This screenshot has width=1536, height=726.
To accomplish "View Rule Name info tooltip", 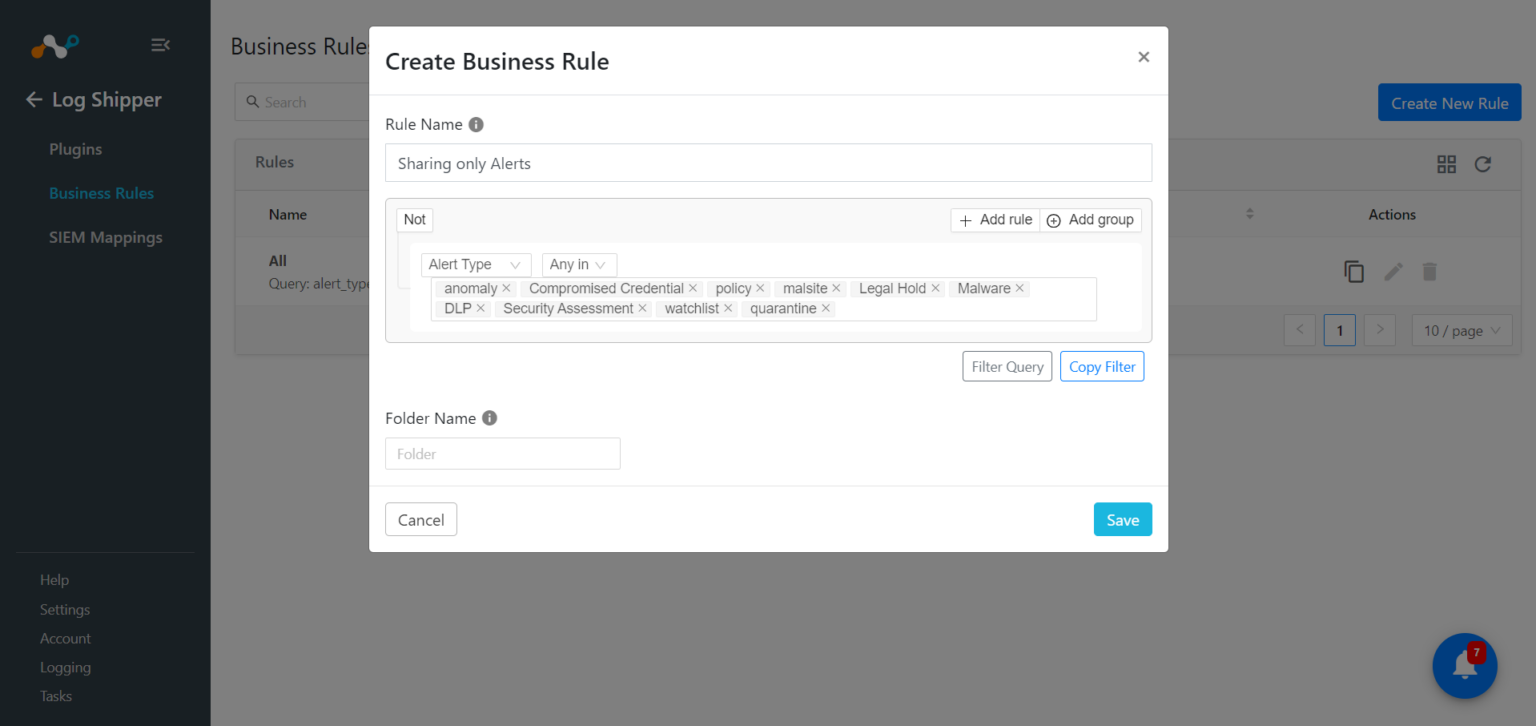I will click(477, 124).
